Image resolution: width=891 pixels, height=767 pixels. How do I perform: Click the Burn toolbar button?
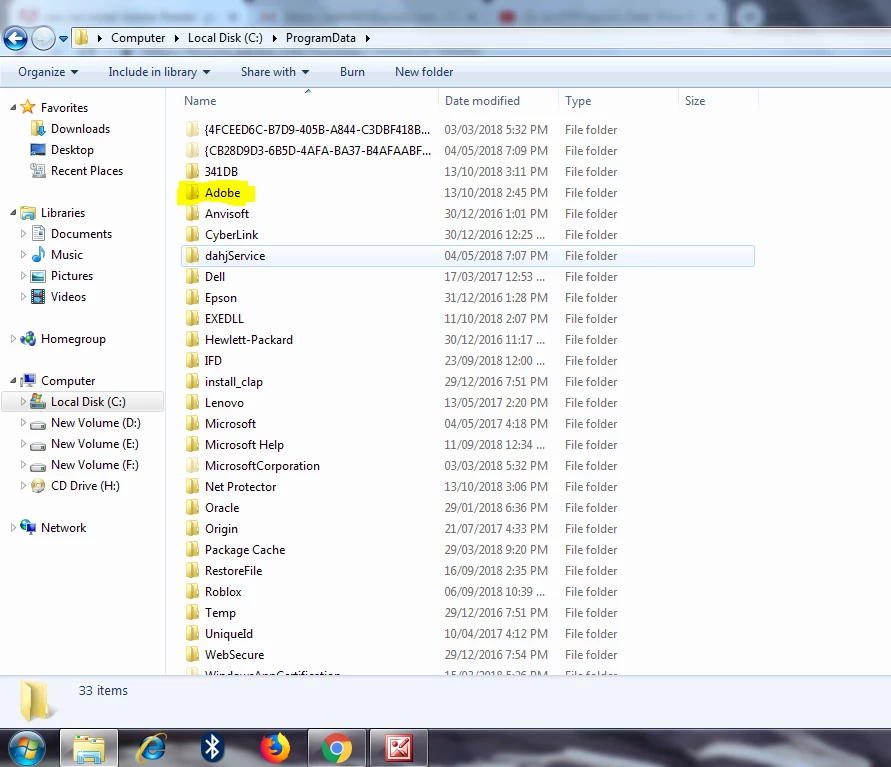[352, 72]
